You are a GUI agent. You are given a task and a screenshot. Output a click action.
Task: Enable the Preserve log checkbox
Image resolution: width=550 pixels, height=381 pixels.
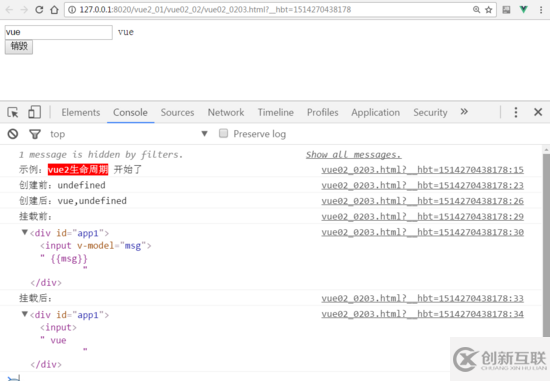coord(223,133)
